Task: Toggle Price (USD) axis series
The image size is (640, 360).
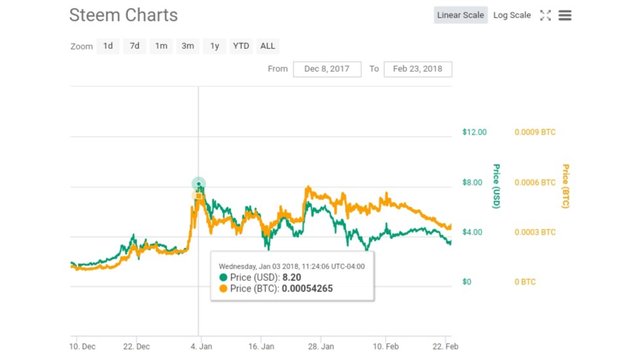Action: coord(496,186)
